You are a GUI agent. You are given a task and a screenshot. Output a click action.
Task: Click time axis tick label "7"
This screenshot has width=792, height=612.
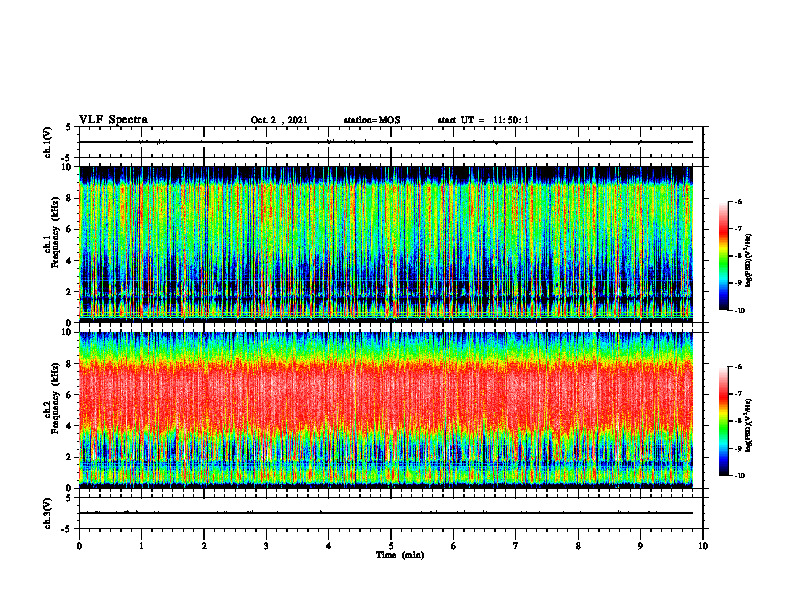(516, 546)
